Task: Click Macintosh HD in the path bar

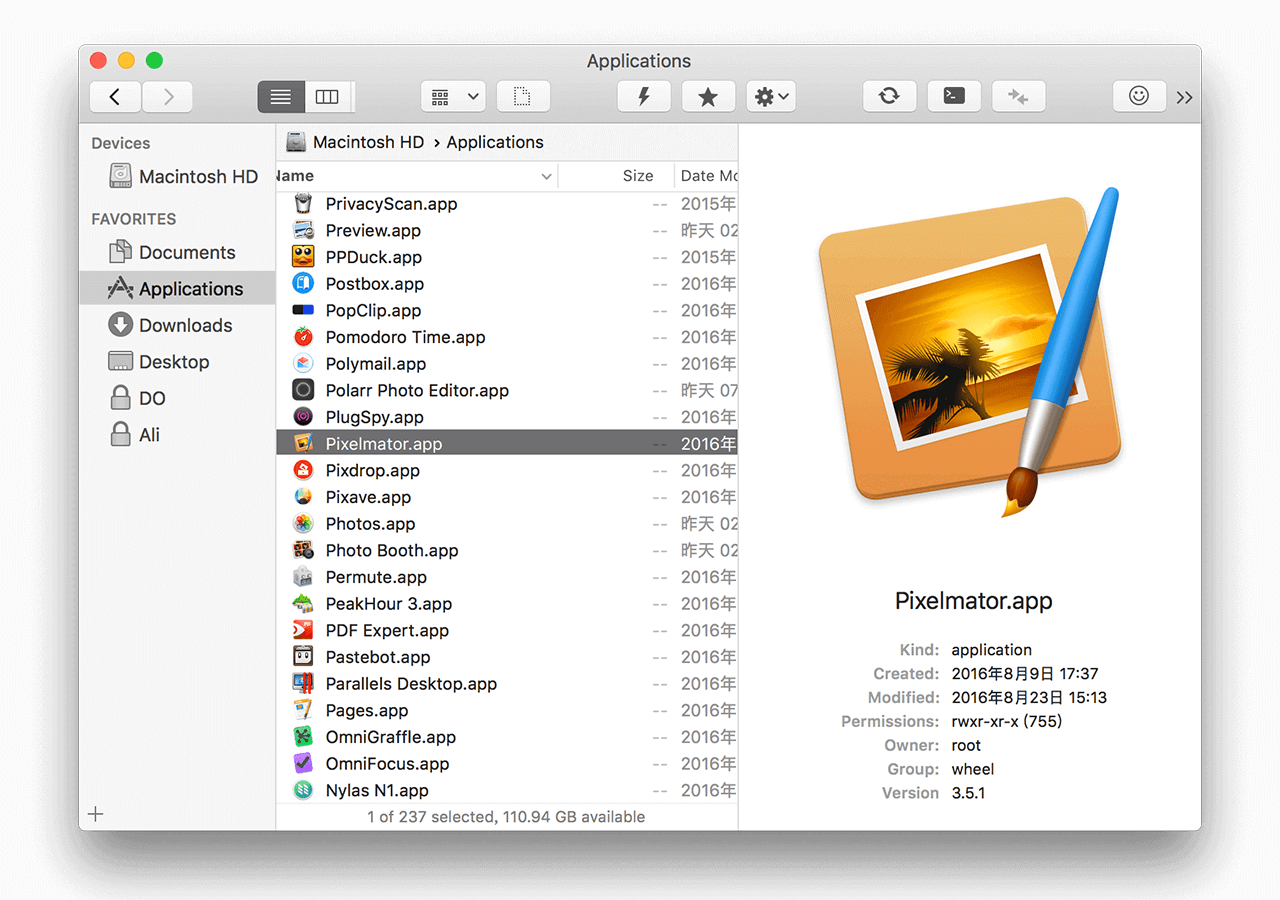Action: tap(367, 142)
